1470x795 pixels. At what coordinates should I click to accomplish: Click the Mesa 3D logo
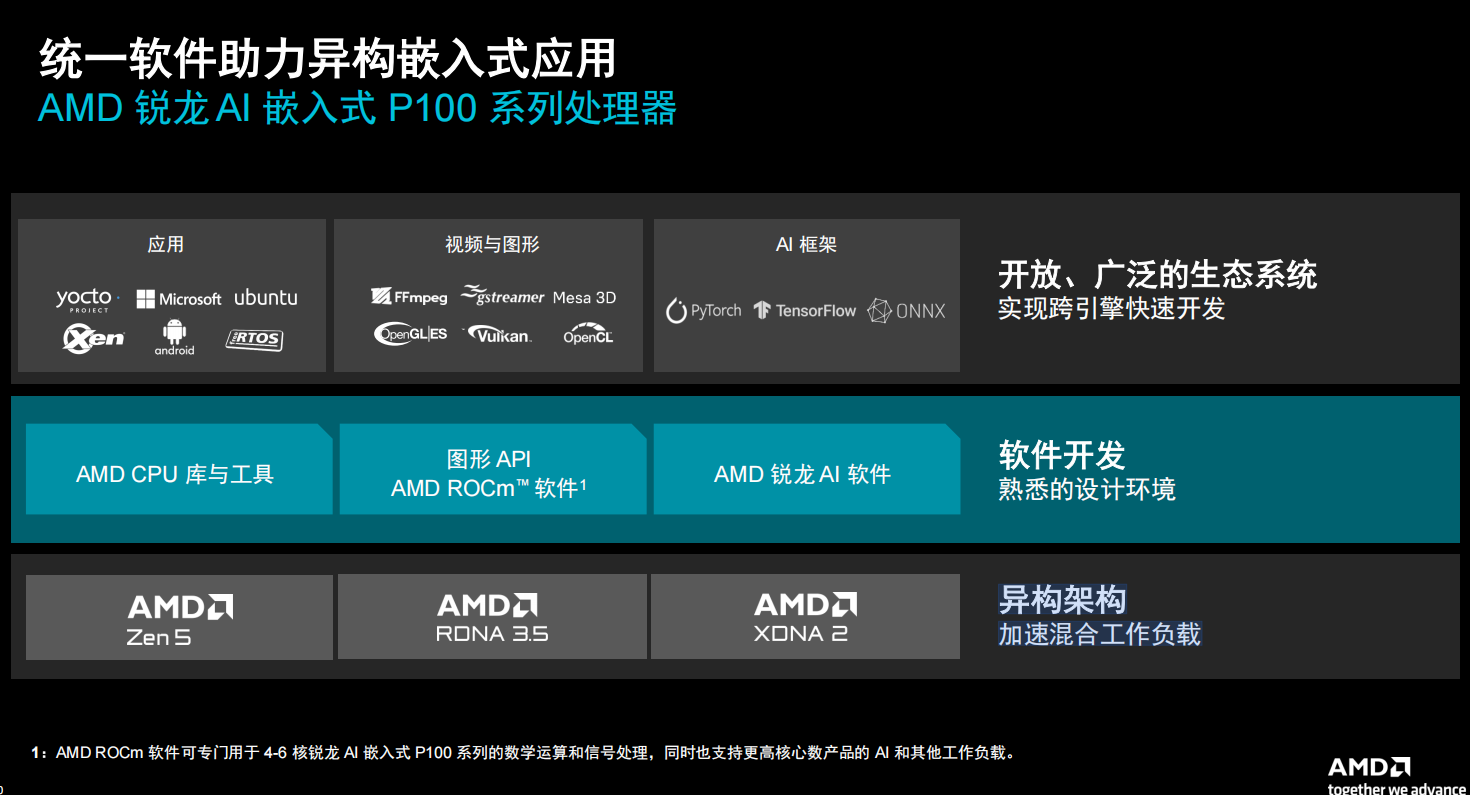(x=584, y=297)
